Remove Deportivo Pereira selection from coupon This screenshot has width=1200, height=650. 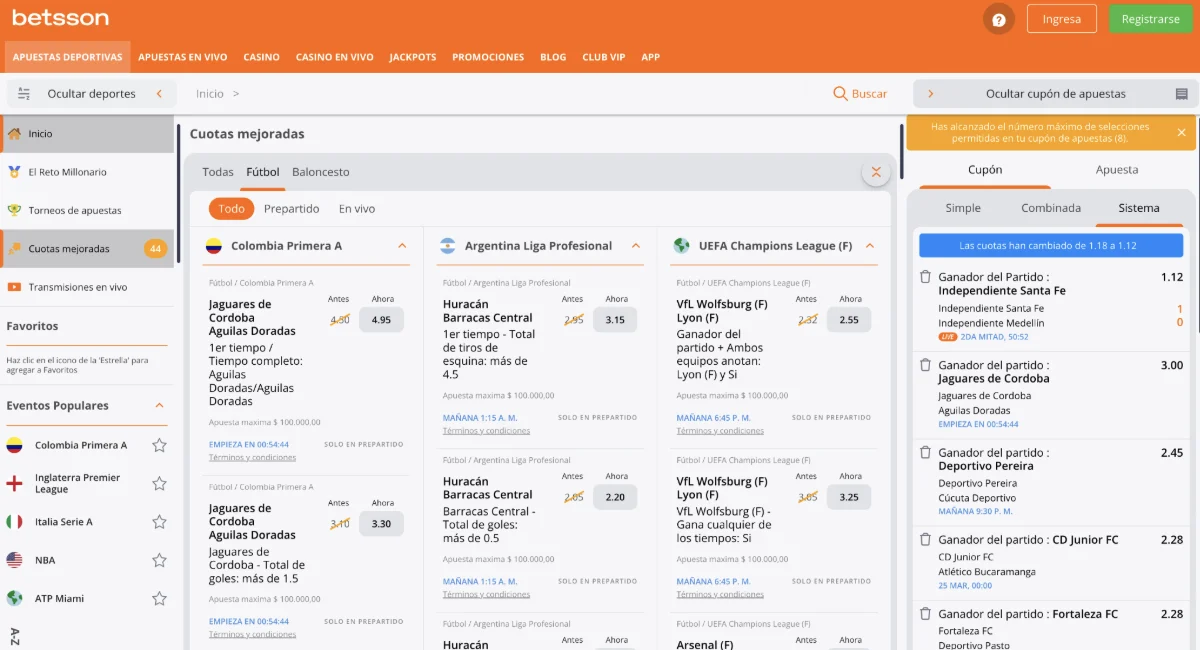(926, 452)
